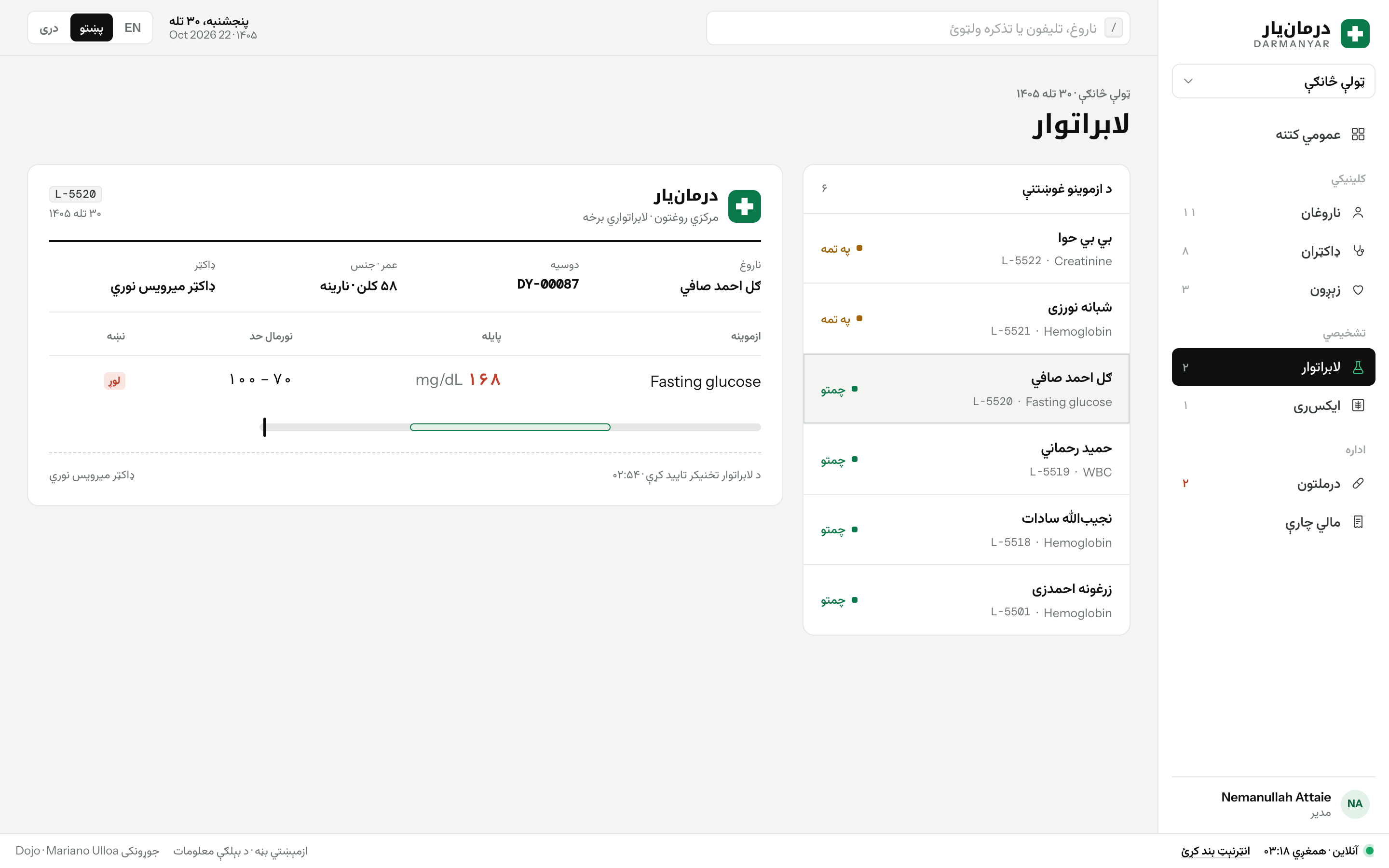Click the زېږون heart icon

coord(1358,289)
